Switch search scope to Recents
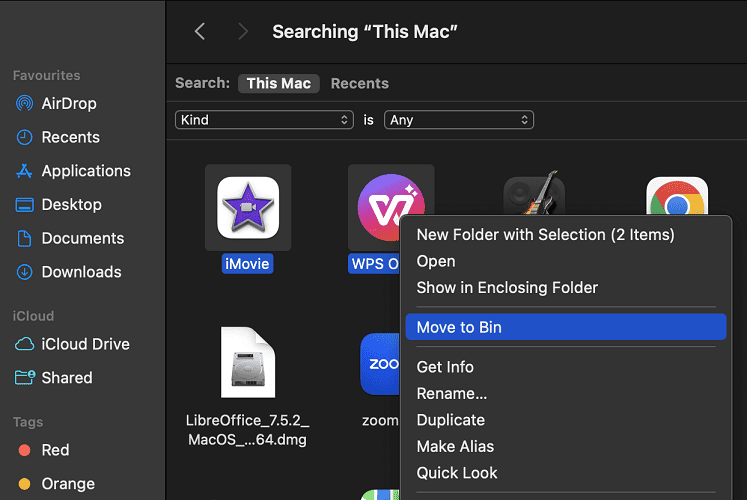 click(359, 83)
